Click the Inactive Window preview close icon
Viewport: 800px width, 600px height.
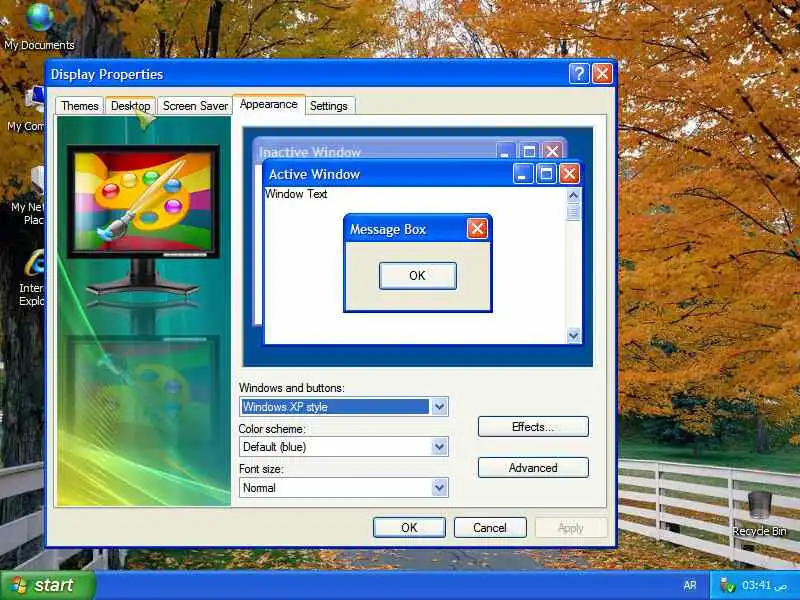[552, 151]
